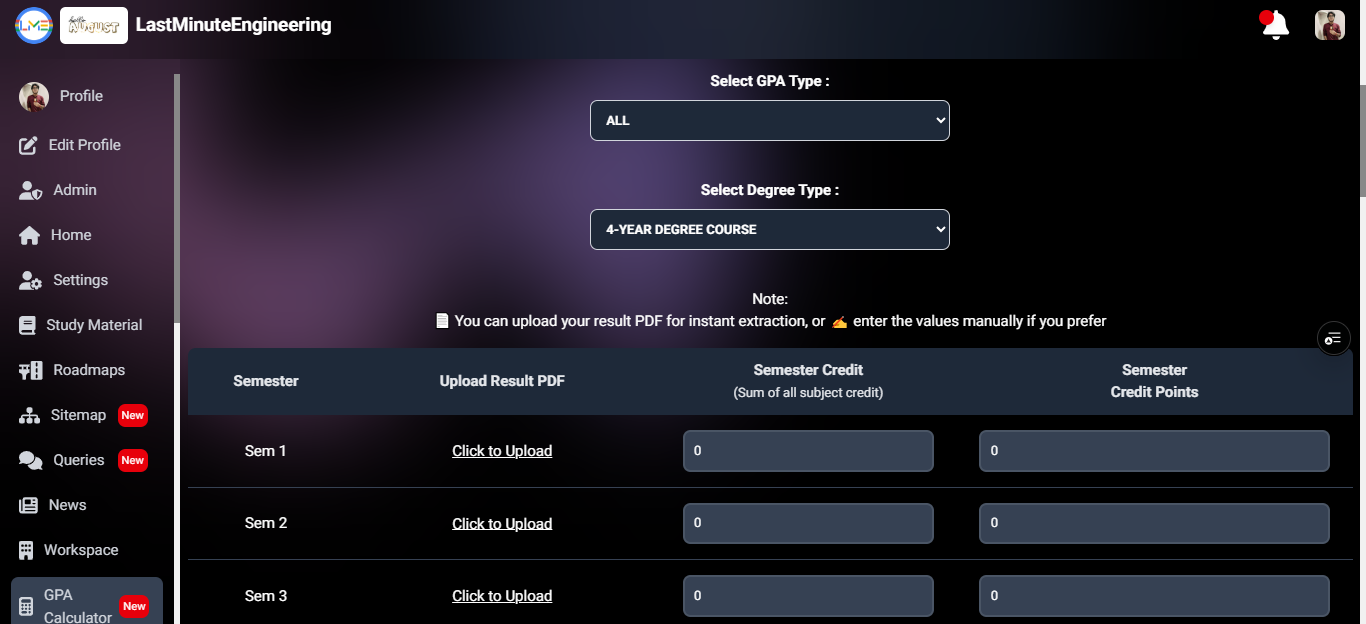Open the News section
The height and width of the screenshot is (624, 1366).
point(65,504)
